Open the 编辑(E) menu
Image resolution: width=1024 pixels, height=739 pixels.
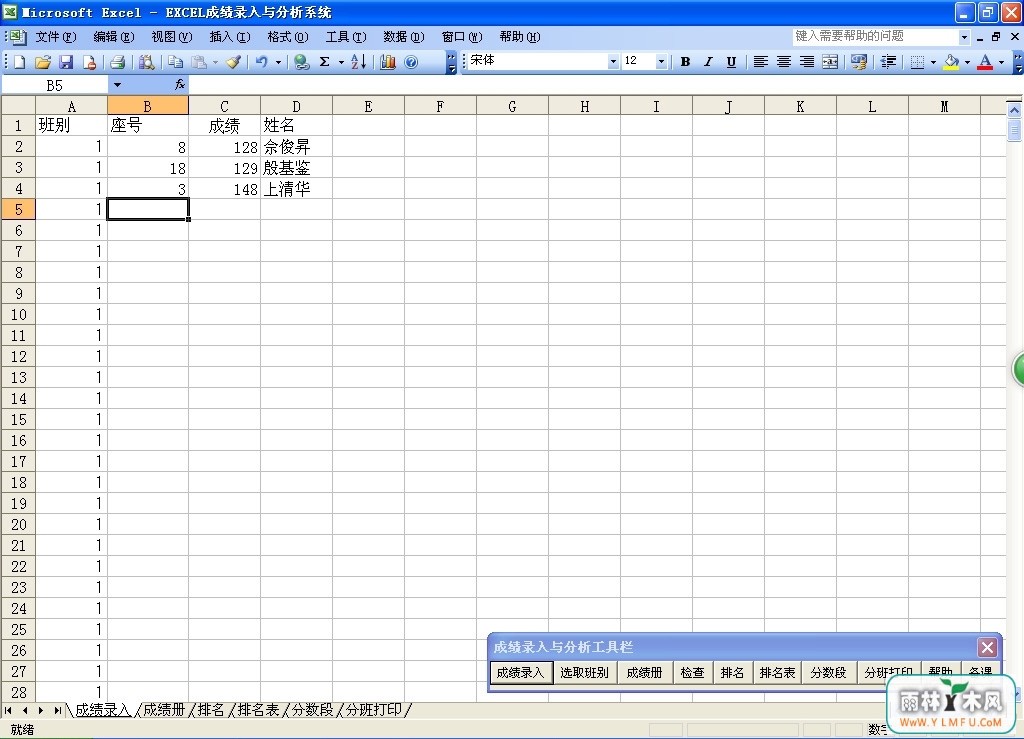pyautogui.click(x=114, y=37)
